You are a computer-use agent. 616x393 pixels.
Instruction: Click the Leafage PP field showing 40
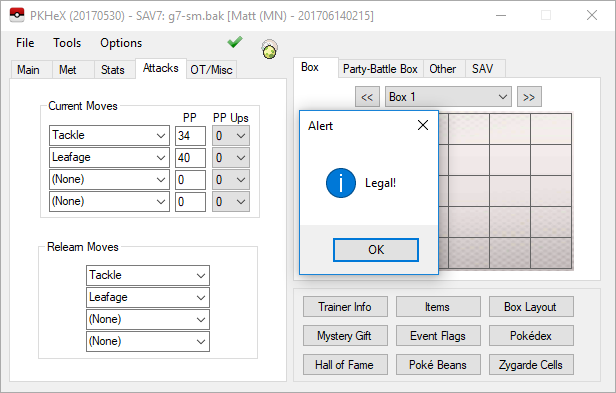click(x=190, y=158)
